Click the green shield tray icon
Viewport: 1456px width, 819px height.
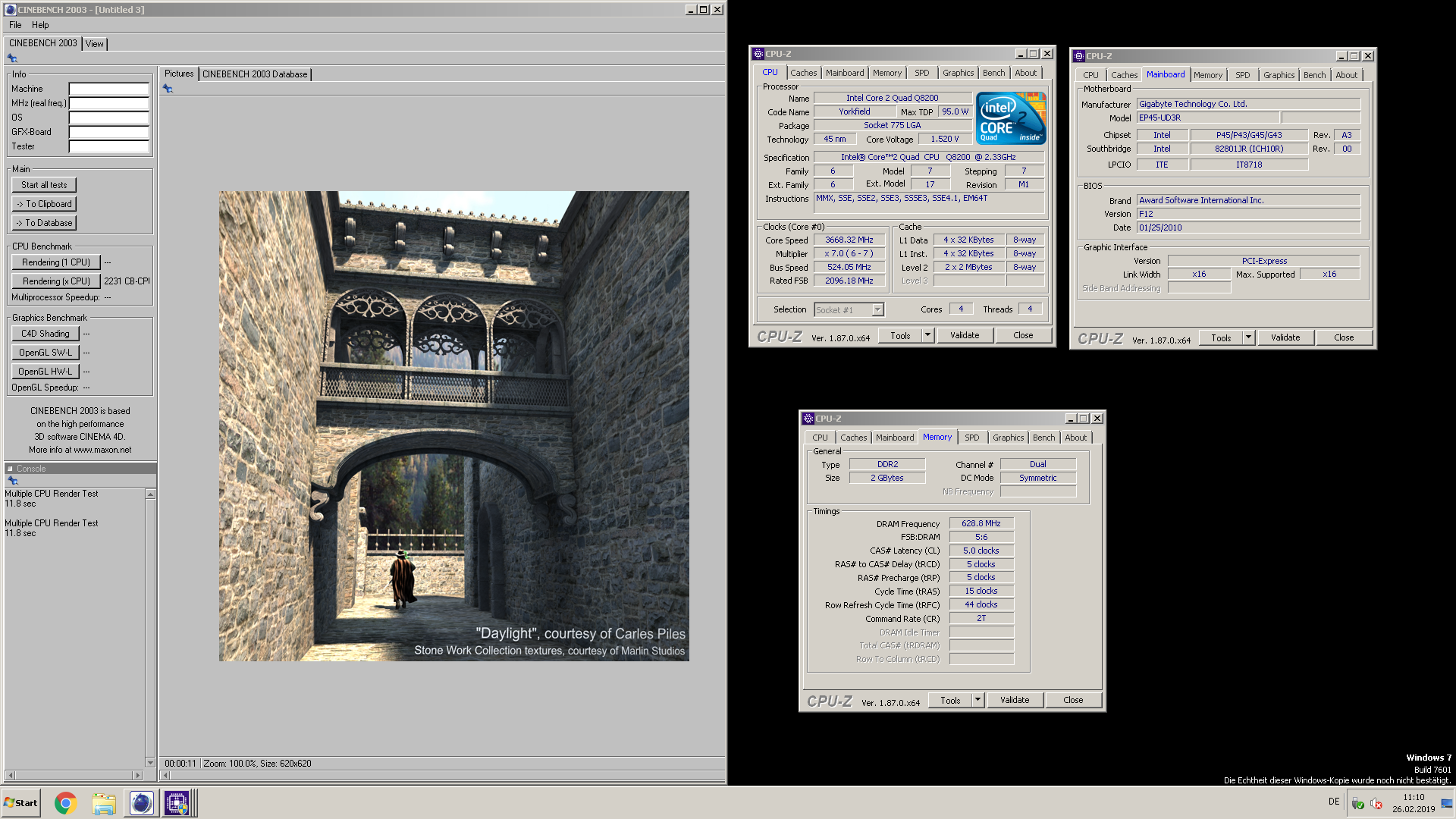coord(1358,803)
